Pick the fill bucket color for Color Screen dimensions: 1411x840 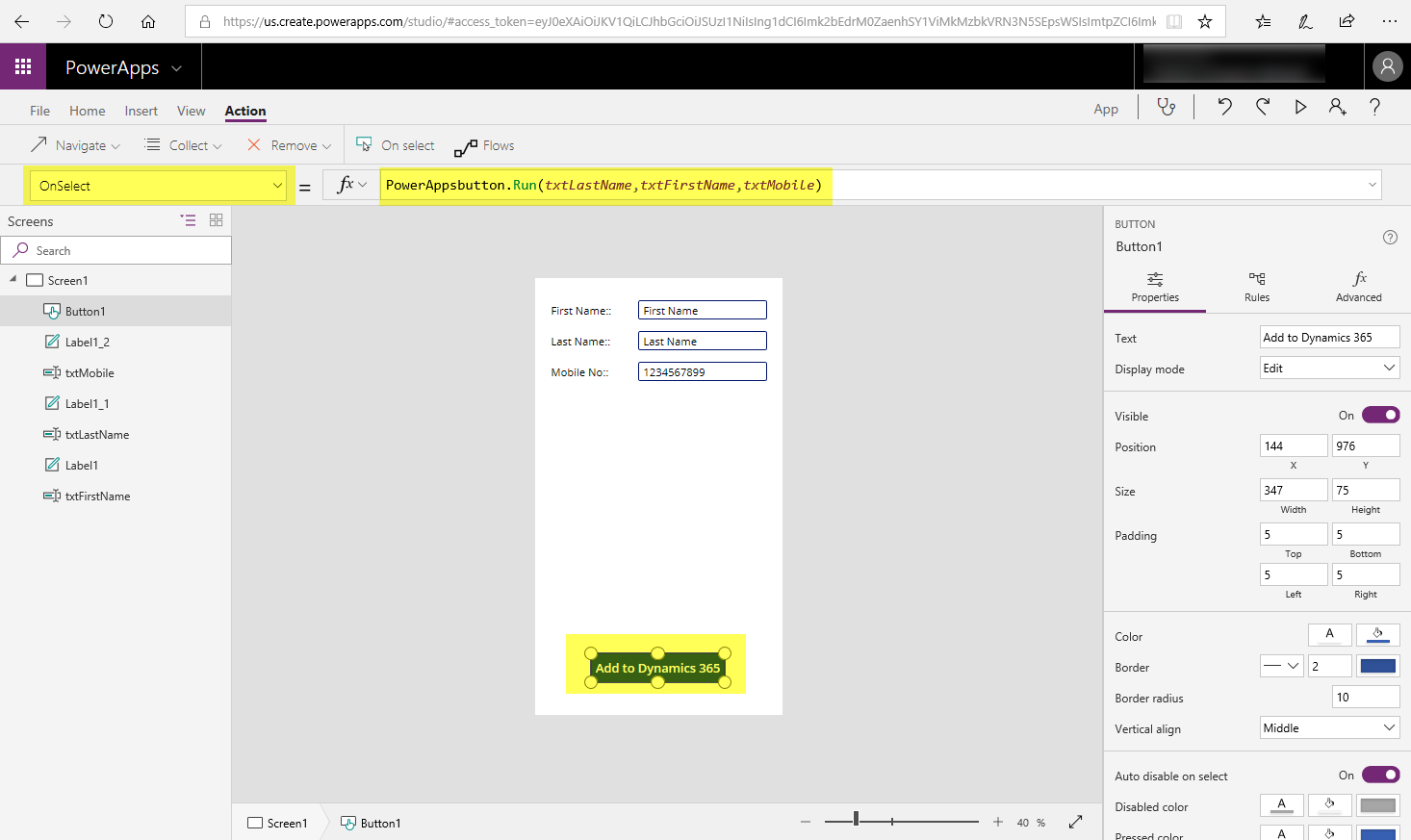point(1377,635)
